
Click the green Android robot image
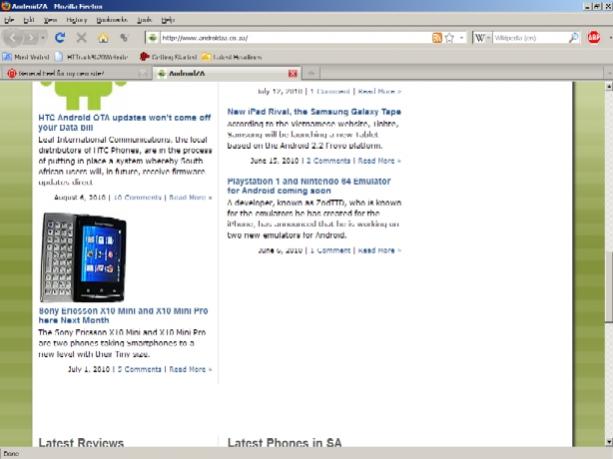coord(84,95)
